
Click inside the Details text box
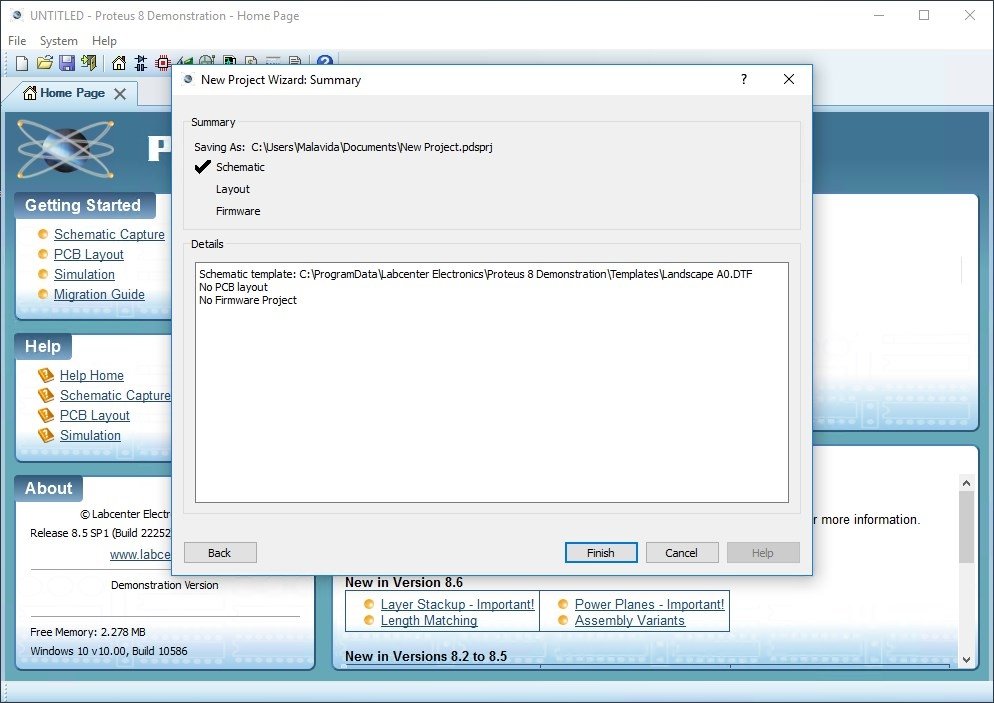click(x=492, y=382)
